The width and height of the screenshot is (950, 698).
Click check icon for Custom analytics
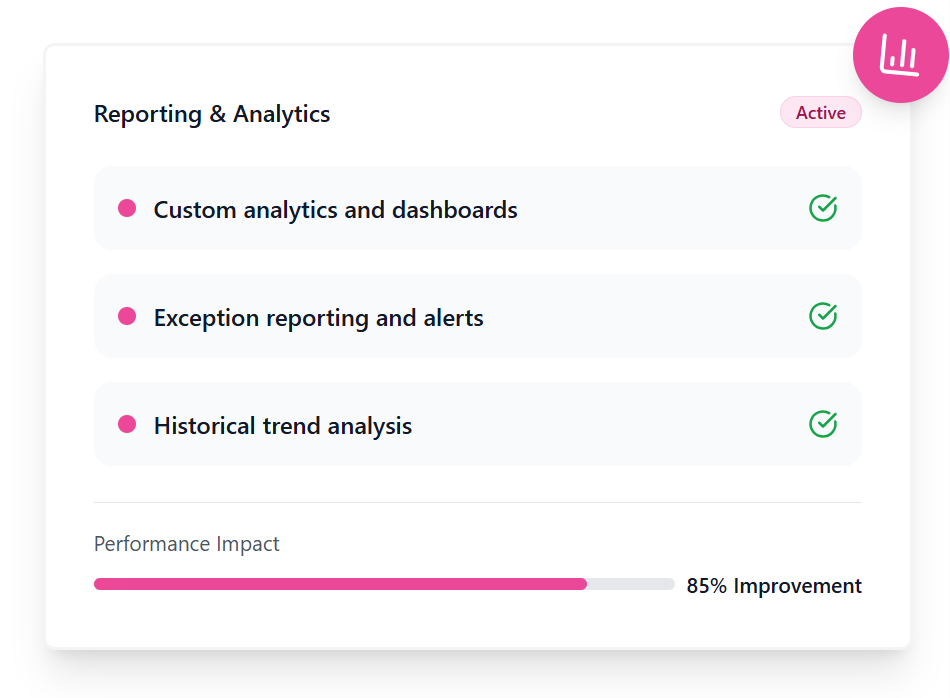(822, 208)
